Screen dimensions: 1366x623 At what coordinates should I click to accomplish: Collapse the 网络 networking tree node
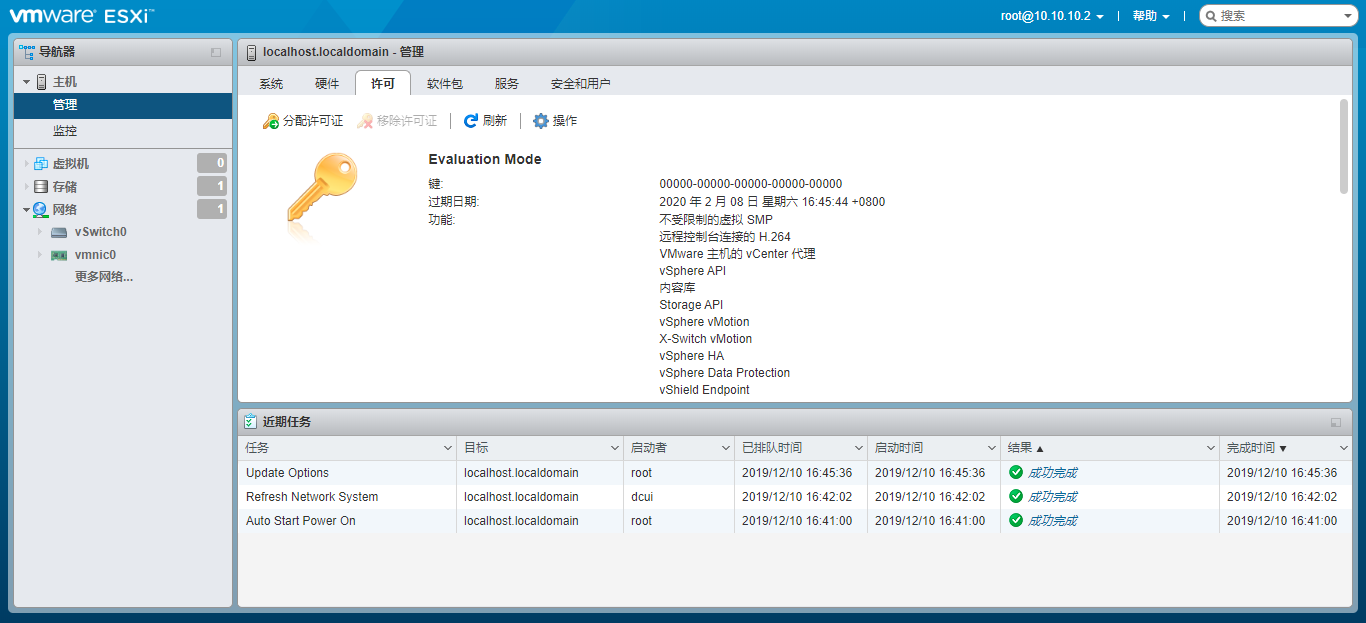coord(27,210)
